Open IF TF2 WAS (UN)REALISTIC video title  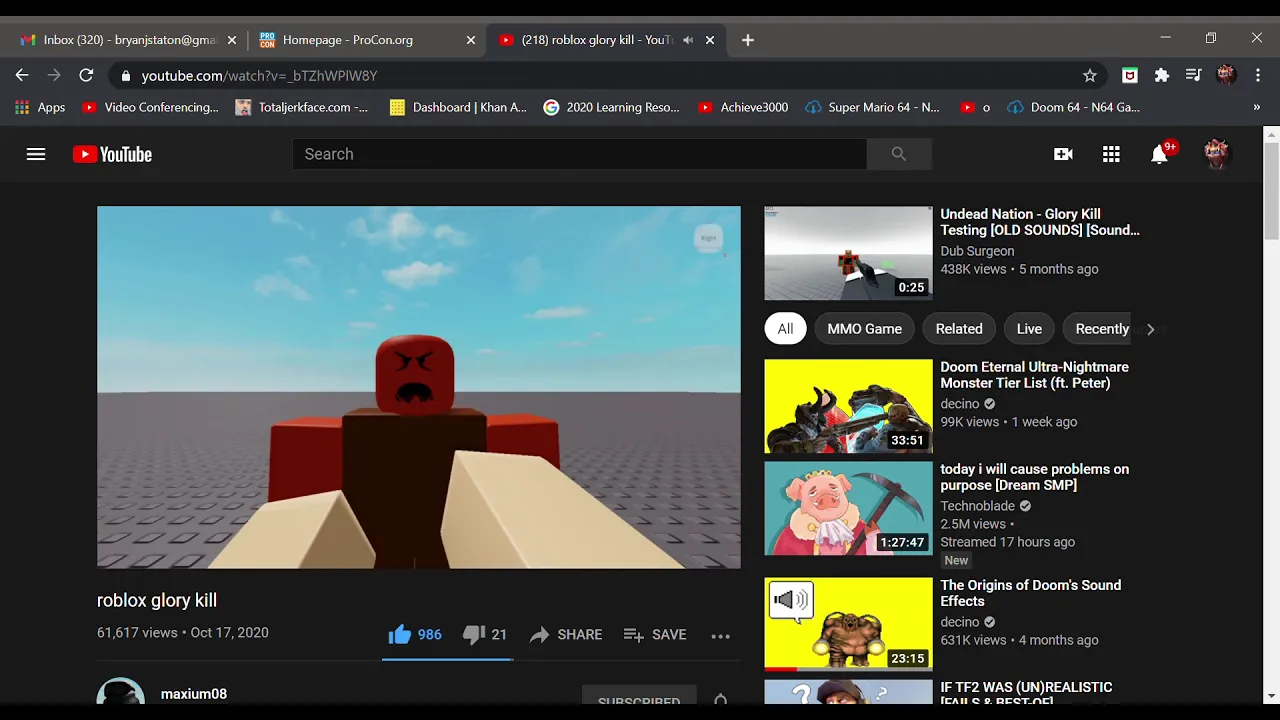point(1026,695)
